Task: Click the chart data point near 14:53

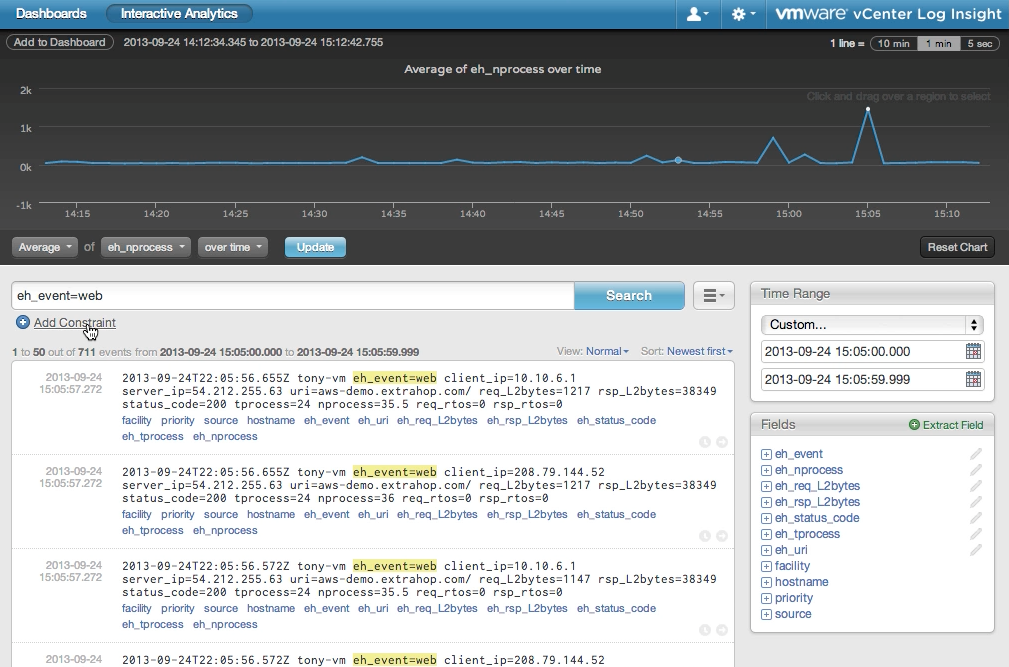Action: (x=678, y=160)
